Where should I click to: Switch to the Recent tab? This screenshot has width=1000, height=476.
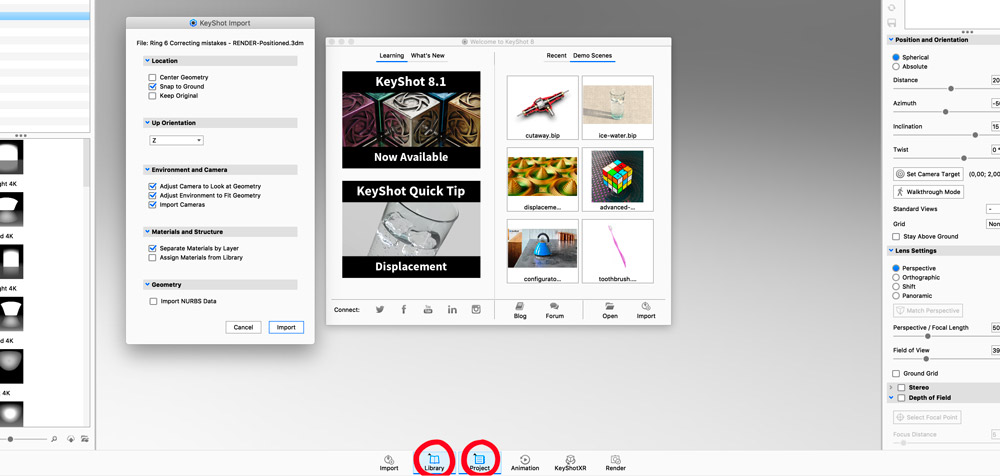556,56
